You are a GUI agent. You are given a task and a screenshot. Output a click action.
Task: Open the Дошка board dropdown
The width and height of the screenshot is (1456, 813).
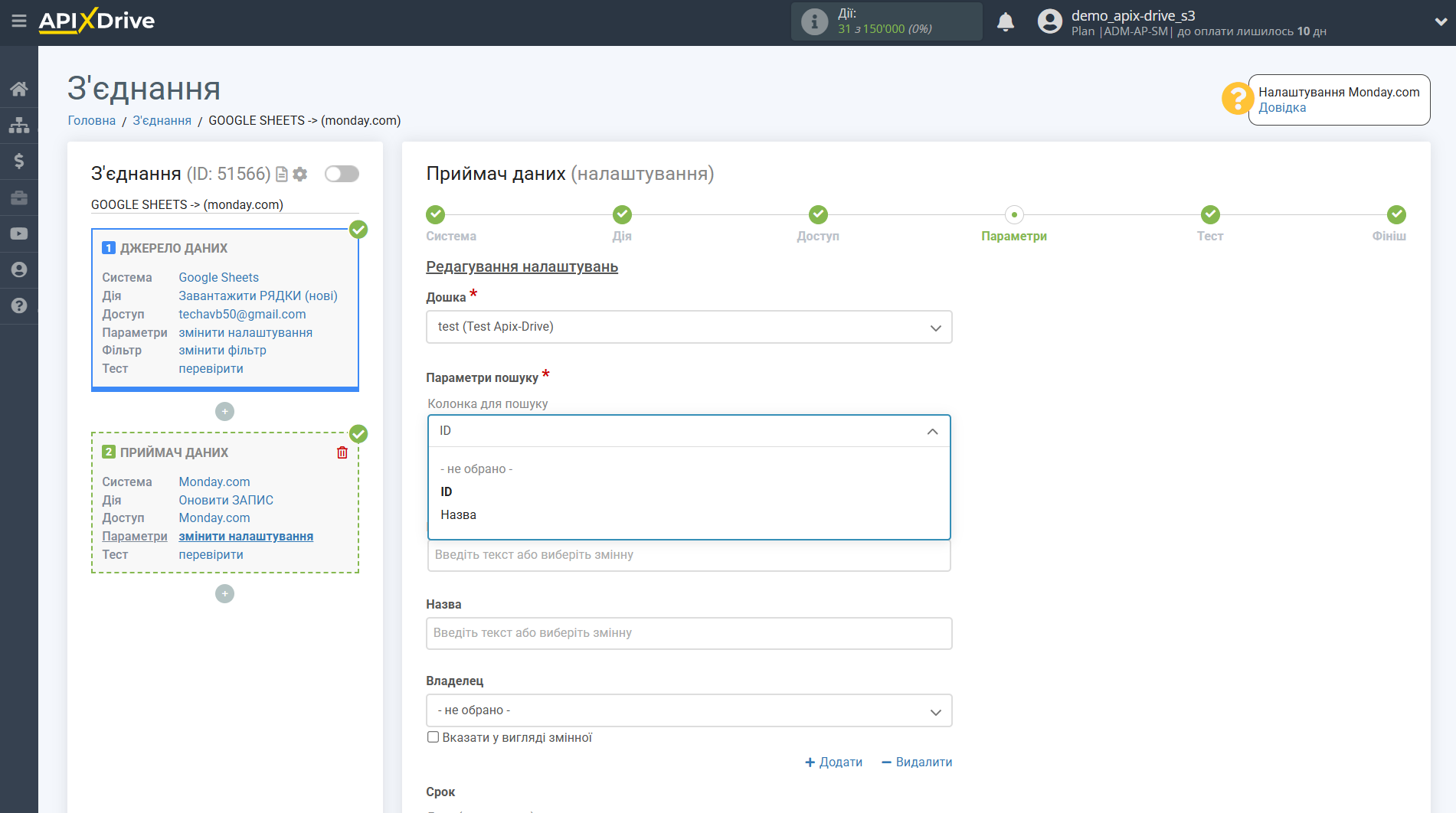689,327
